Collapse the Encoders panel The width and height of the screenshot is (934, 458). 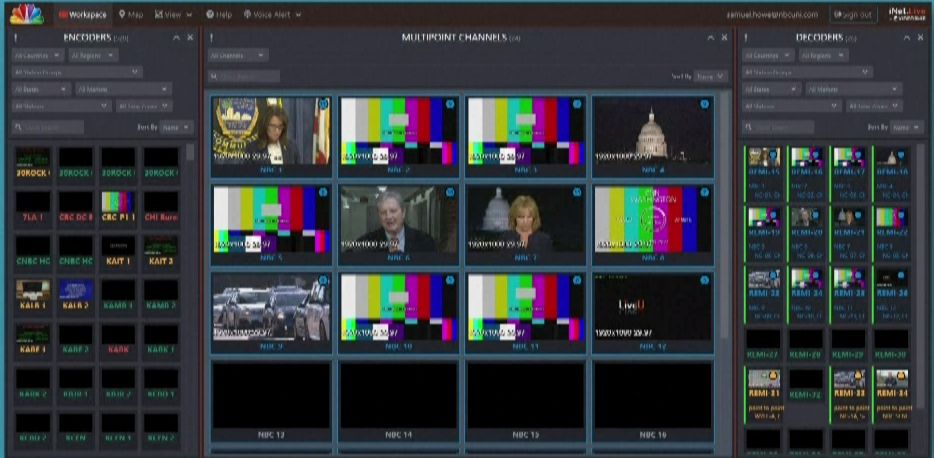point(176,38)
